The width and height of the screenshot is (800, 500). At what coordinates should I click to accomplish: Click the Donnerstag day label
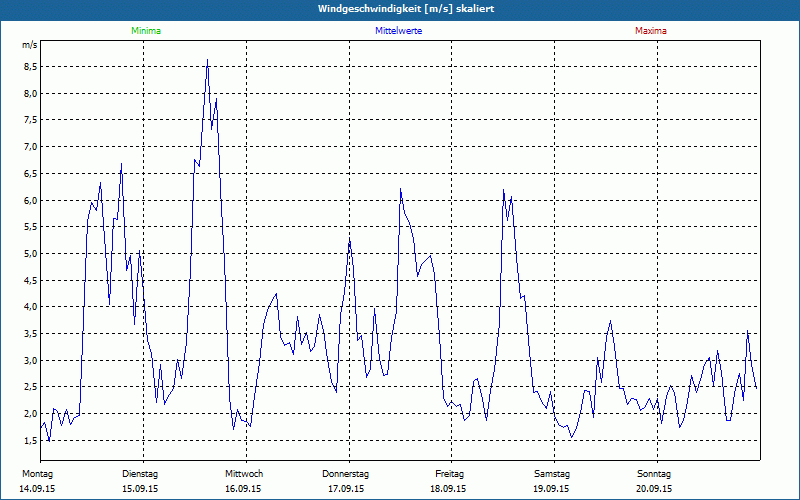[x=345, y=474]
